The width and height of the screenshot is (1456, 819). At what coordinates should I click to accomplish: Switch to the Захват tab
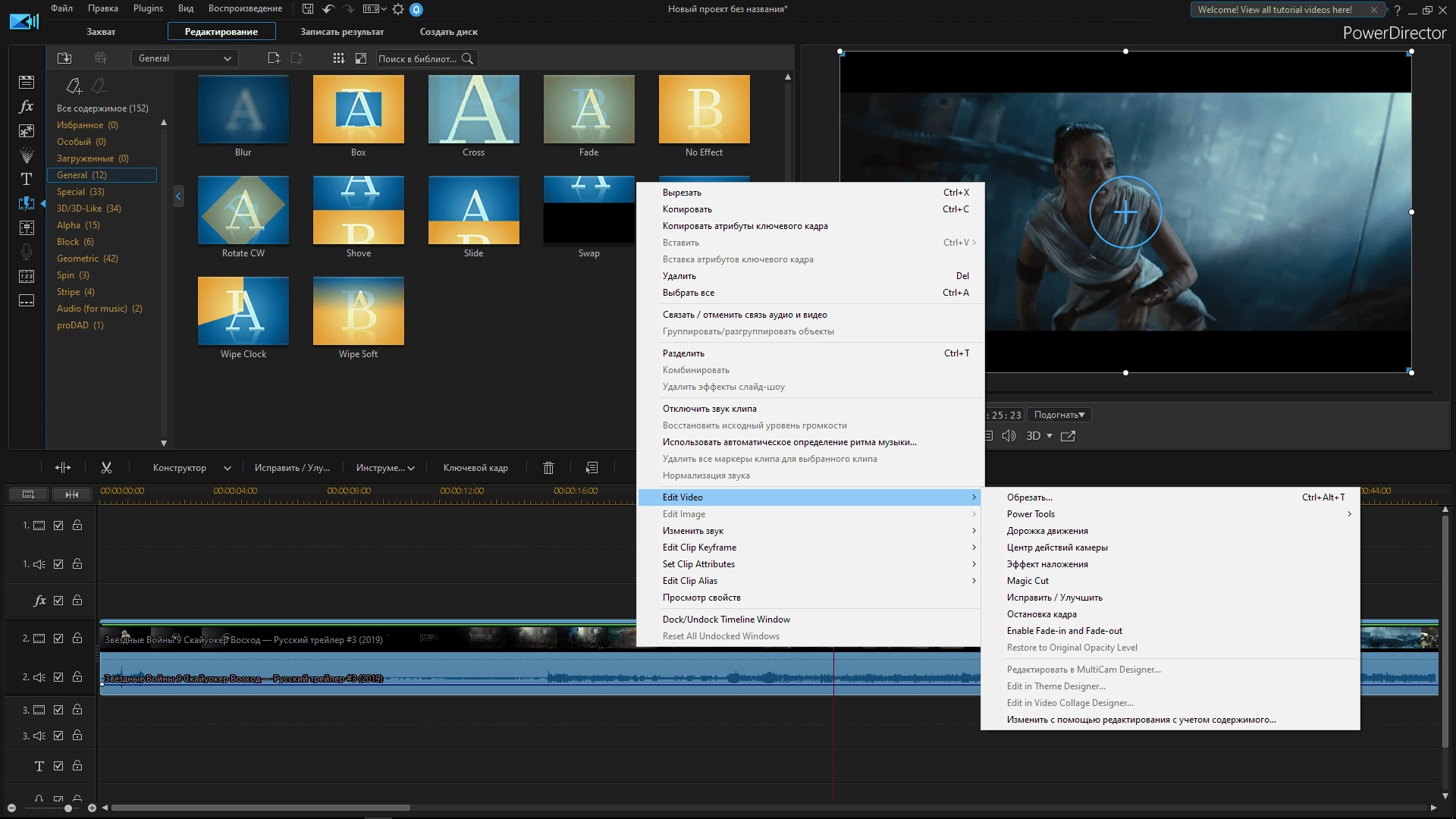(x=101, y=32)
